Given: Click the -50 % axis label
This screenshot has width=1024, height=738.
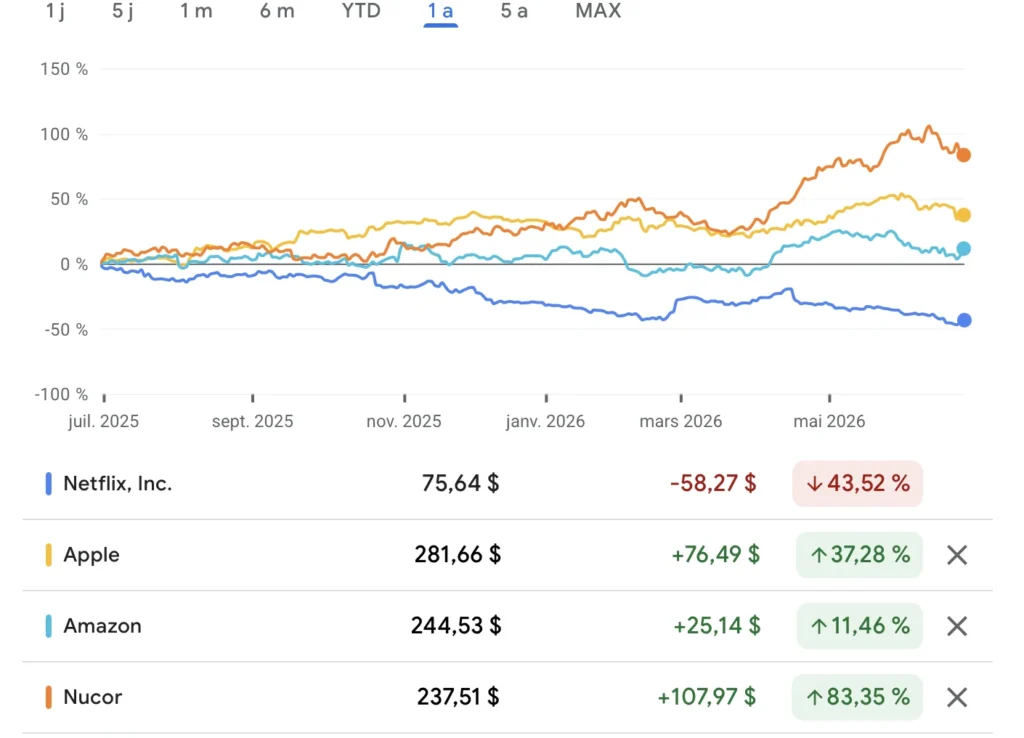Looking at the screenshot, I should (x=66, y=330).
